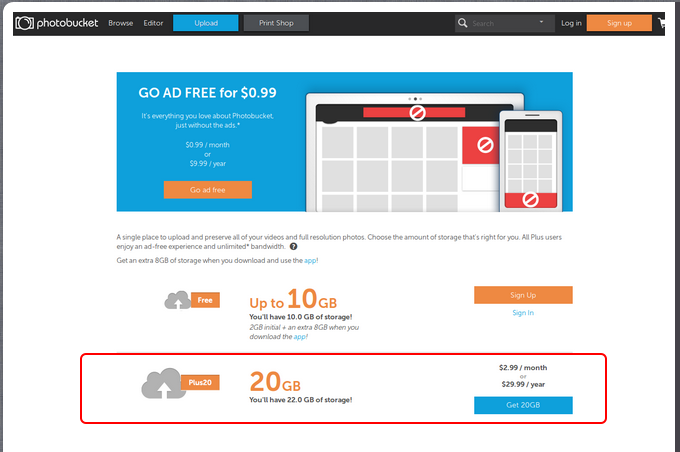Expand the search dropdown arrow
The image size is (680, 452).
541,22
